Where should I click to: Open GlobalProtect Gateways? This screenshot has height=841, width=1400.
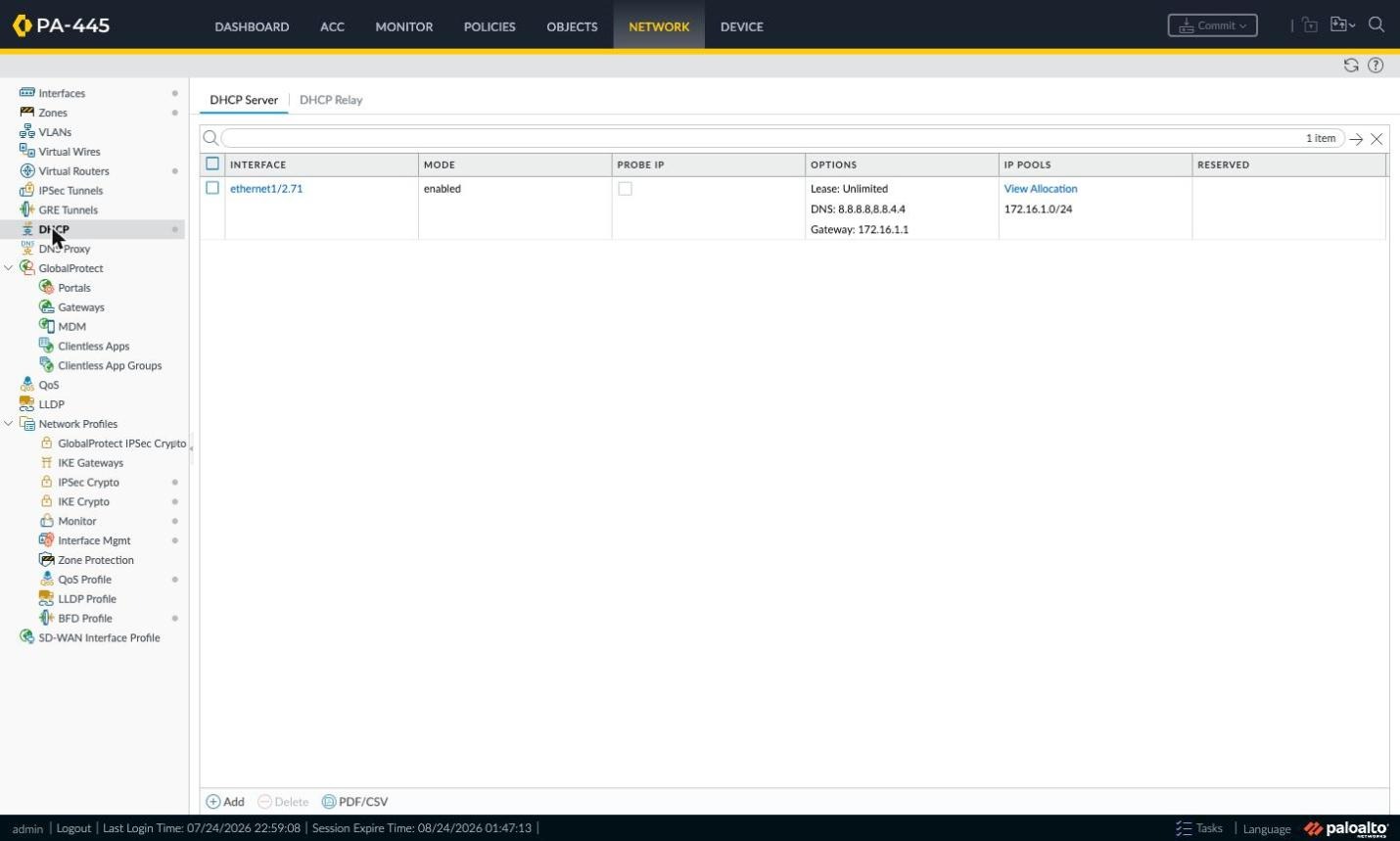click(81, 307)
